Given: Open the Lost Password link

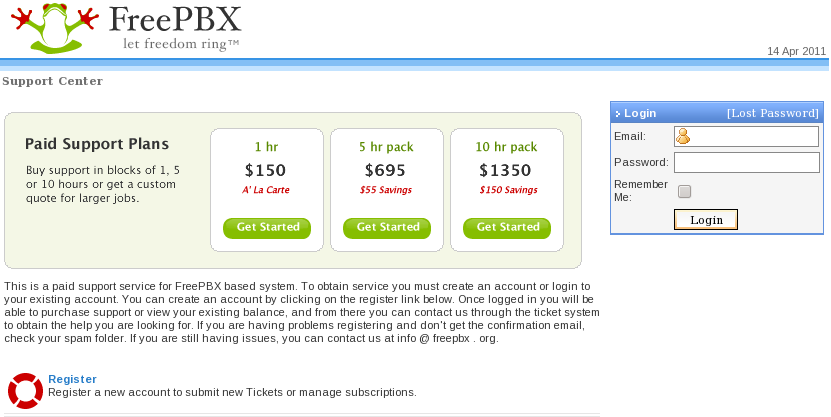Looking at the screenshot, I should (x=772, y=113).
